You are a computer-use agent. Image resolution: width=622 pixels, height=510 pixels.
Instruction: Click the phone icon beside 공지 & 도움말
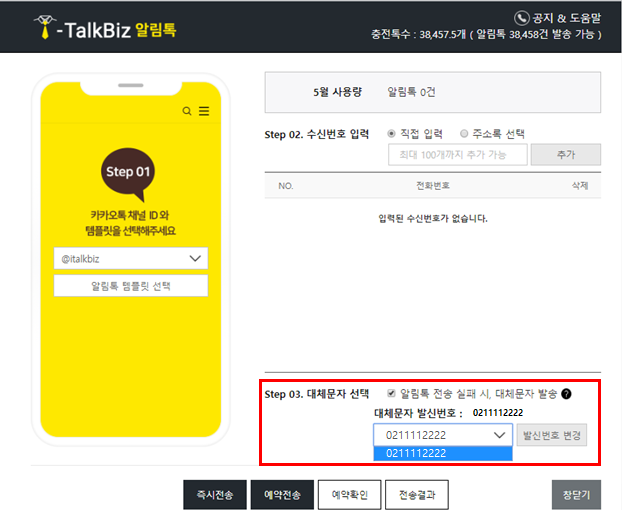(x=522, y=18)
